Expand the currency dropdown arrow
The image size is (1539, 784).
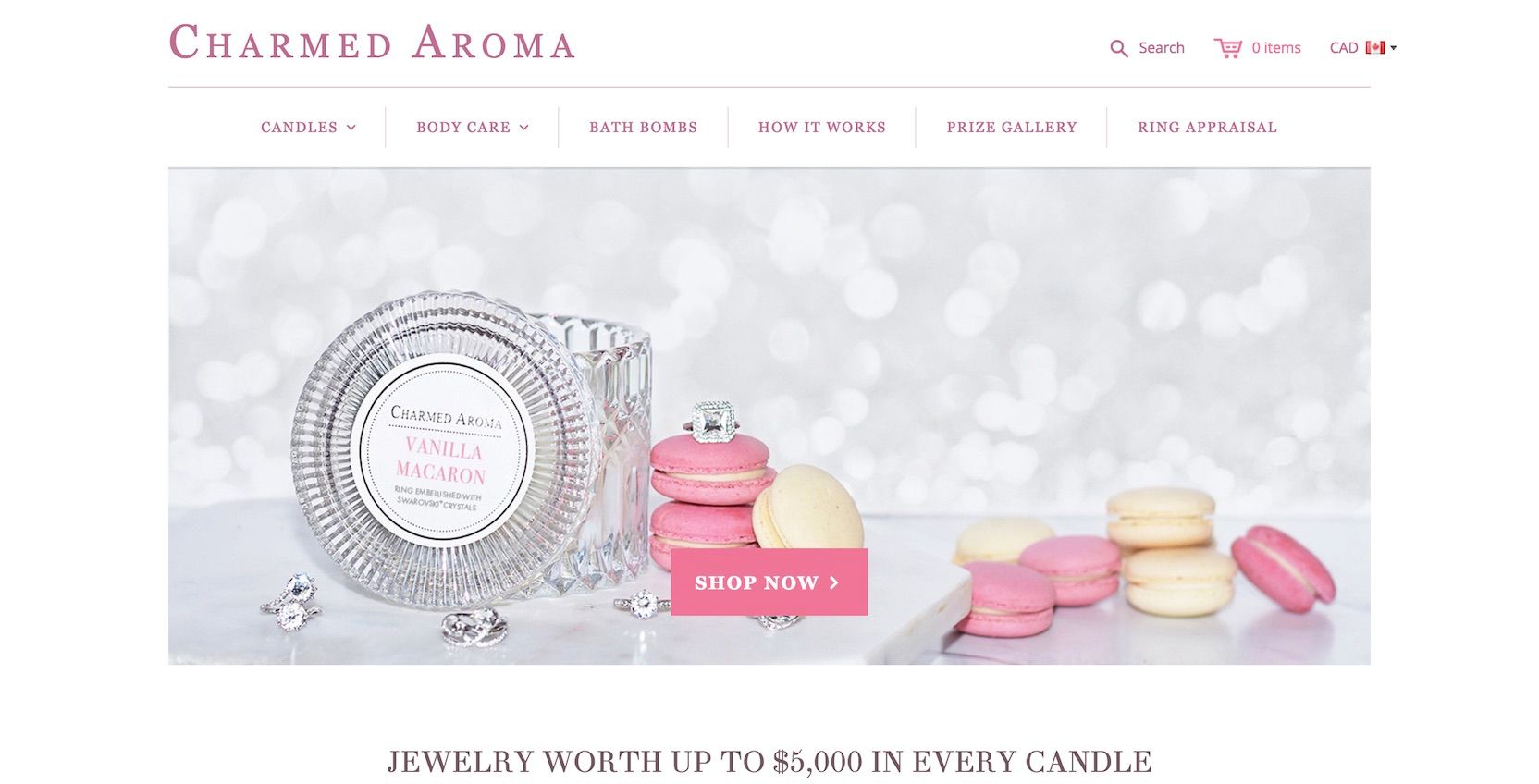pyautogui.click(x=1394, y=48)
